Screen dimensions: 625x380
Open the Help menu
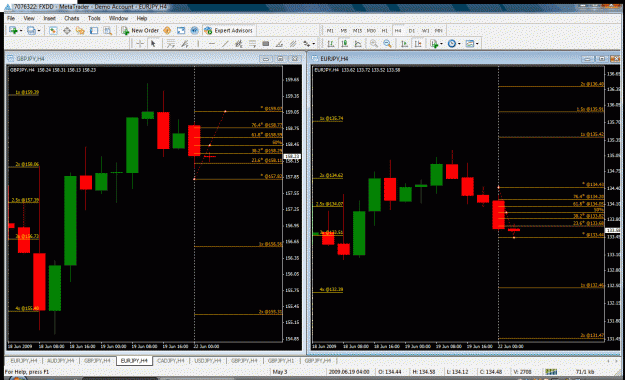[x=142, y=18]
